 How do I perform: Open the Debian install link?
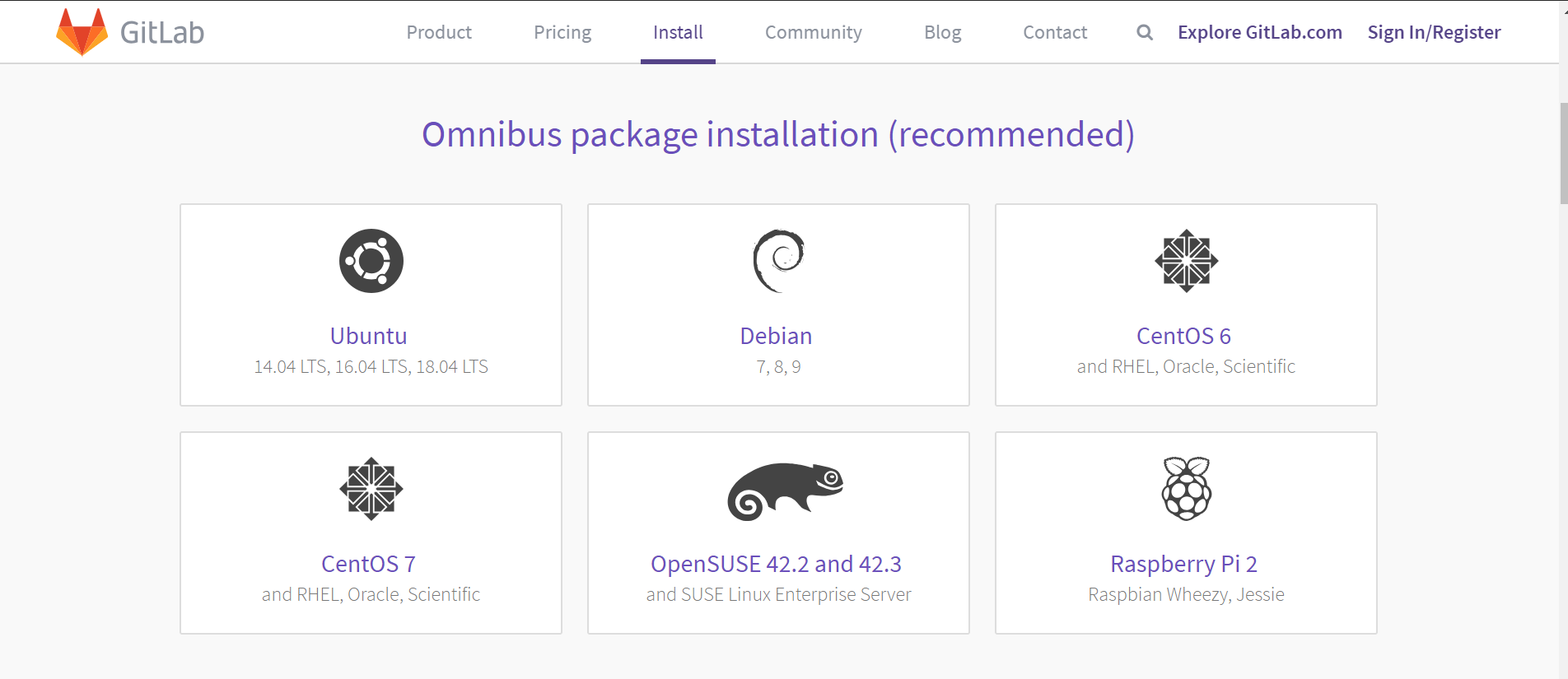tap(777, 336)
